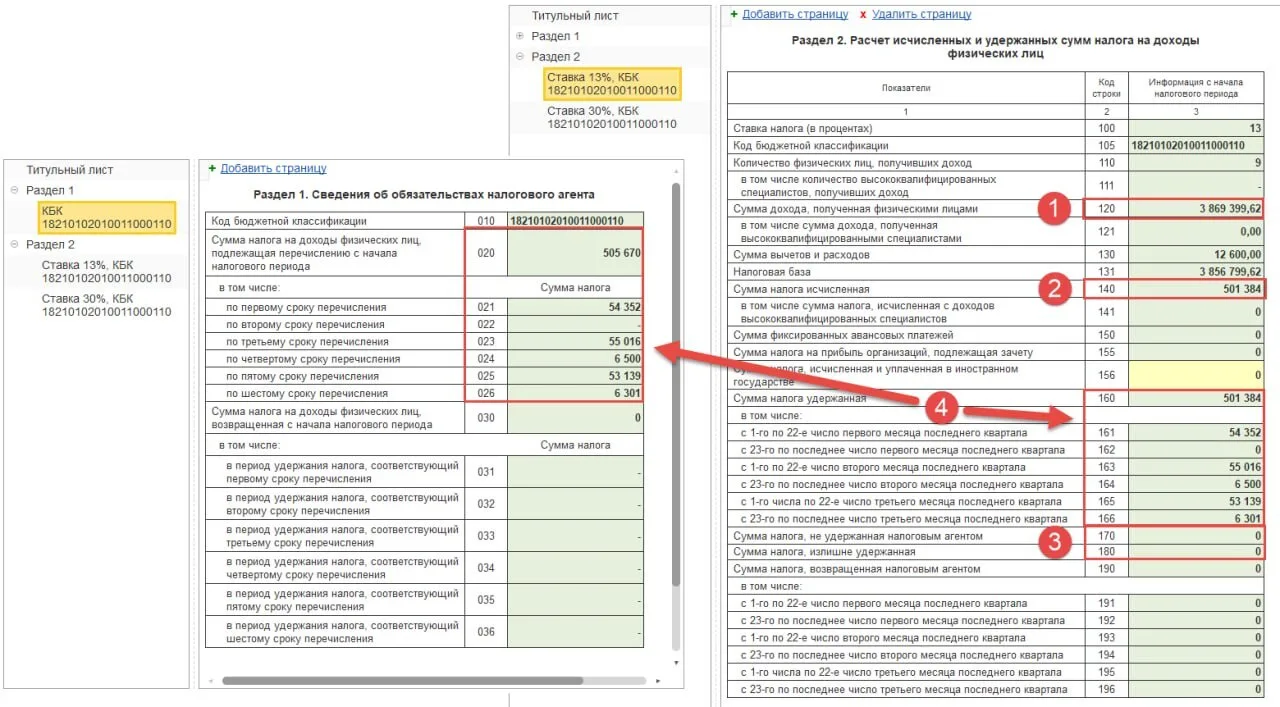Click the horizontal scrollbar under the Раздел 1 form
Image resolution: width=1280 pixels, height=707 pixels.
point(403,680)
